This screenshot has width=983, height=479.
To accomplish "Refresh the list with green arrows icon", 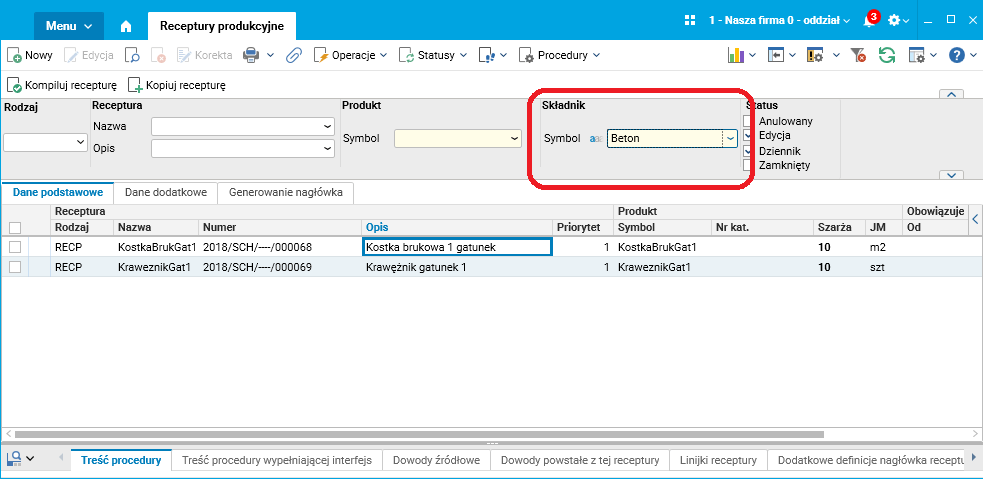I will tap(886, 55).
